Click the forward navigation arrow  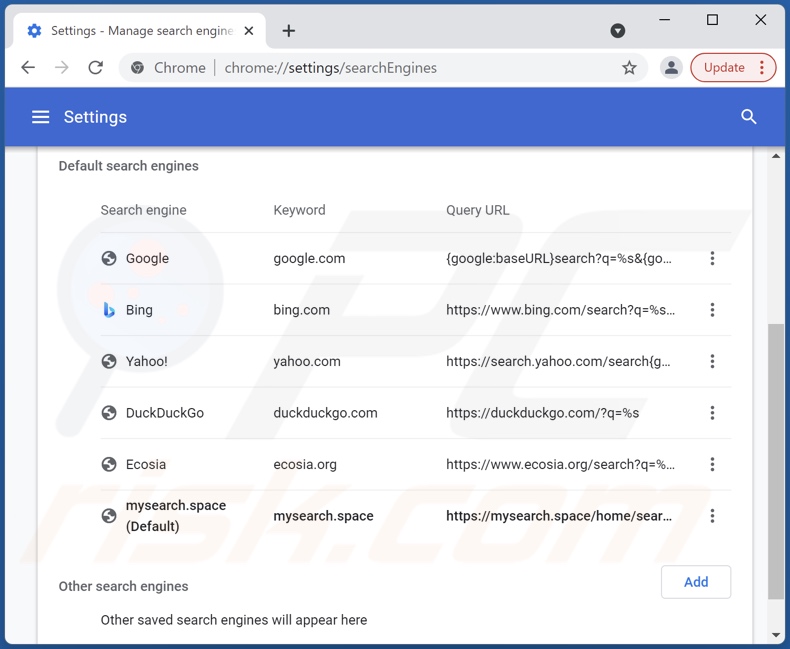(x=61, y=68)
